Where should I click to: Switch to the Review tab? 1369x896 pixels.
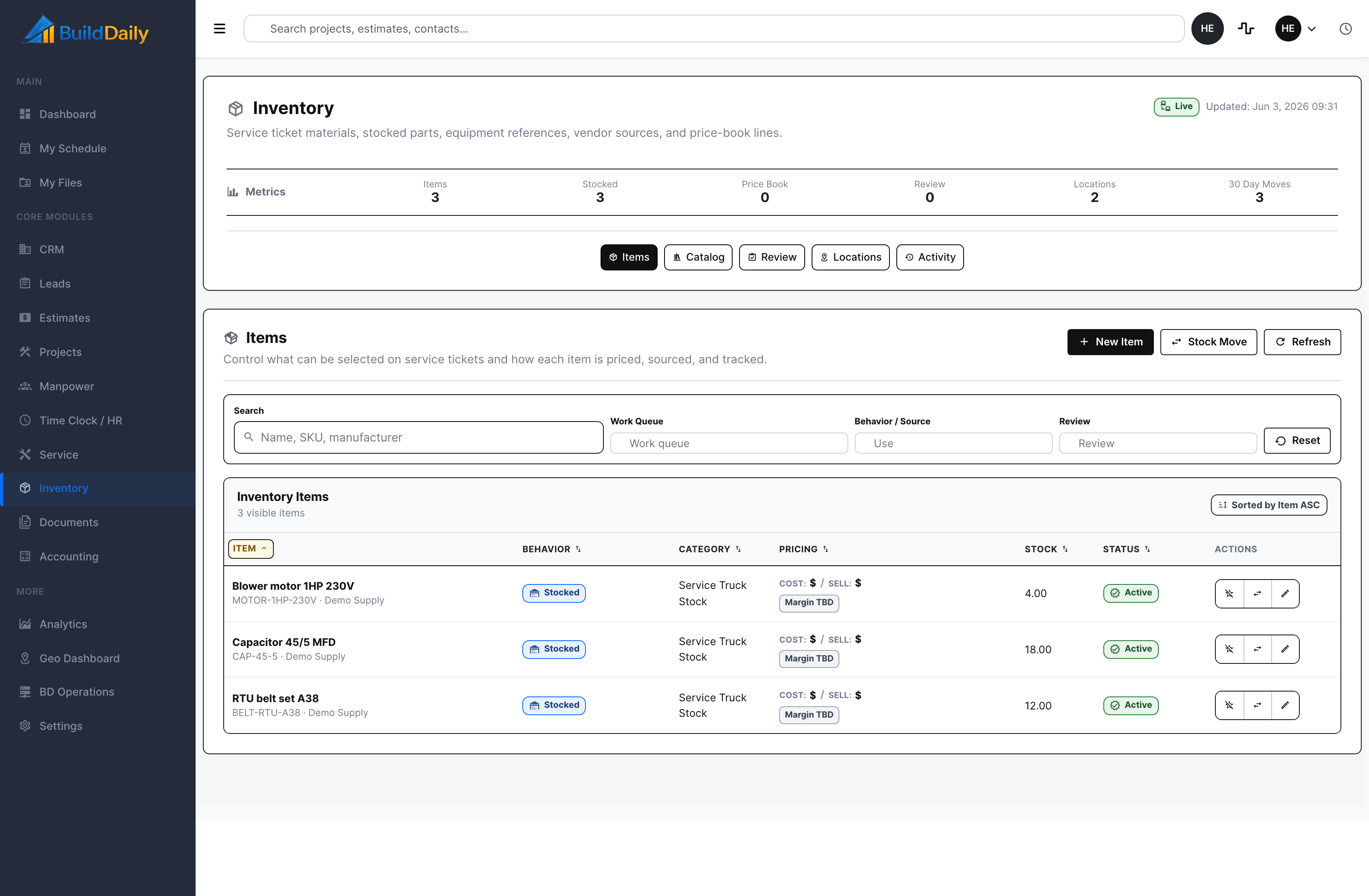772,257
